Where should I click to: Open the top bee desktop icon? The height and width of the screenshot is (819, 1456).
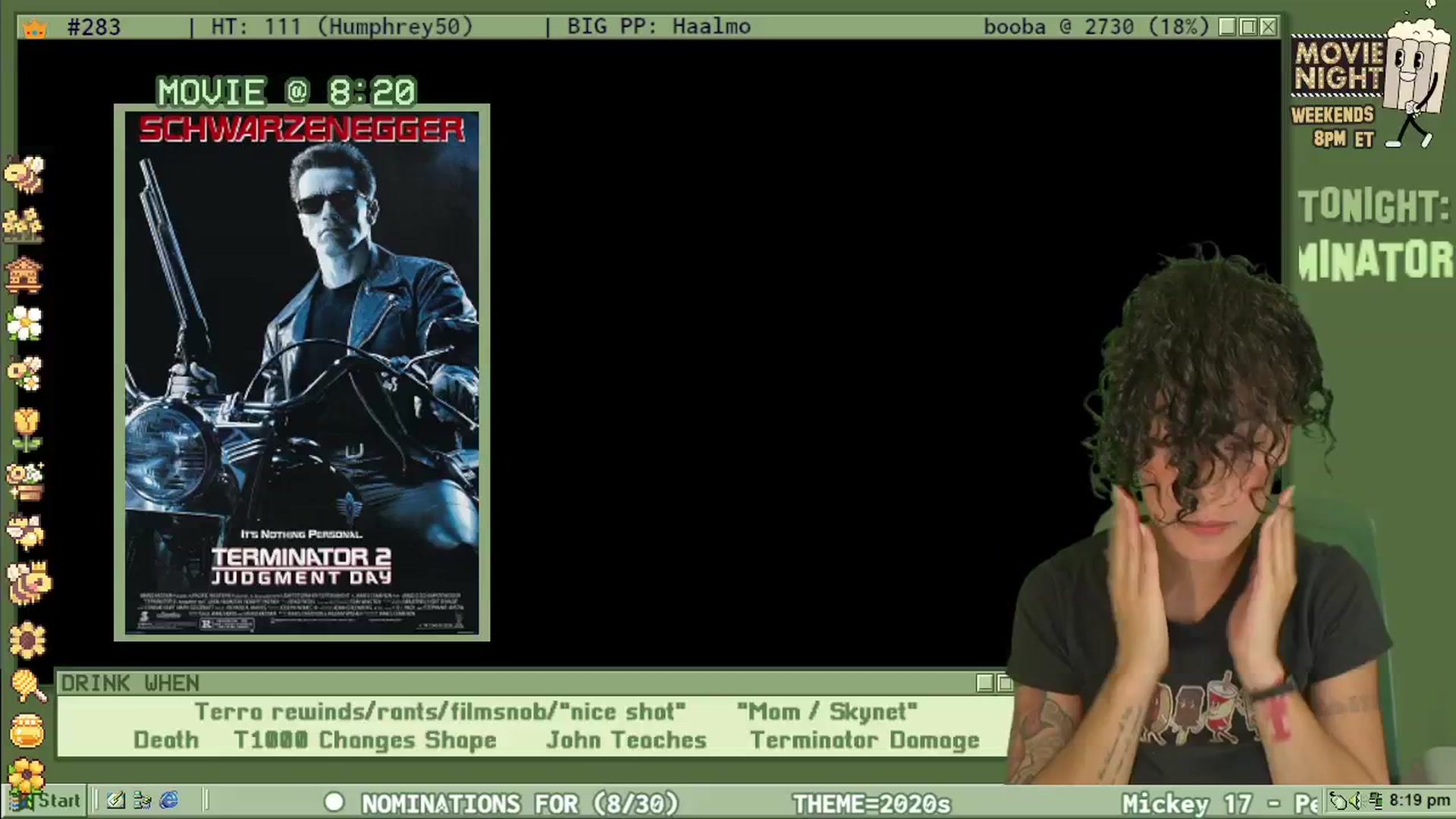24,174
